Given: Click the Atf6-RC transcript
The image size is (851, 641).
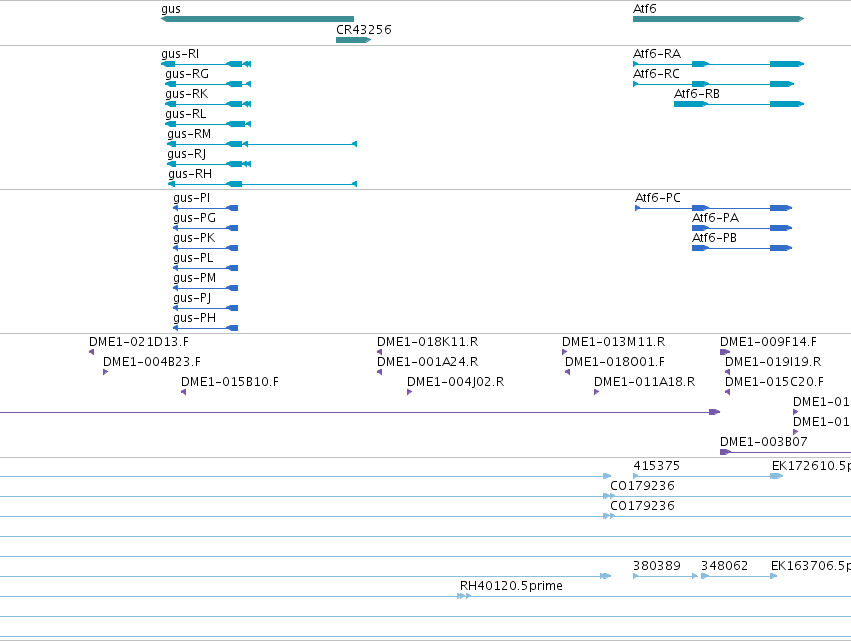Looking at the screenshot, I should click(713, 84).
